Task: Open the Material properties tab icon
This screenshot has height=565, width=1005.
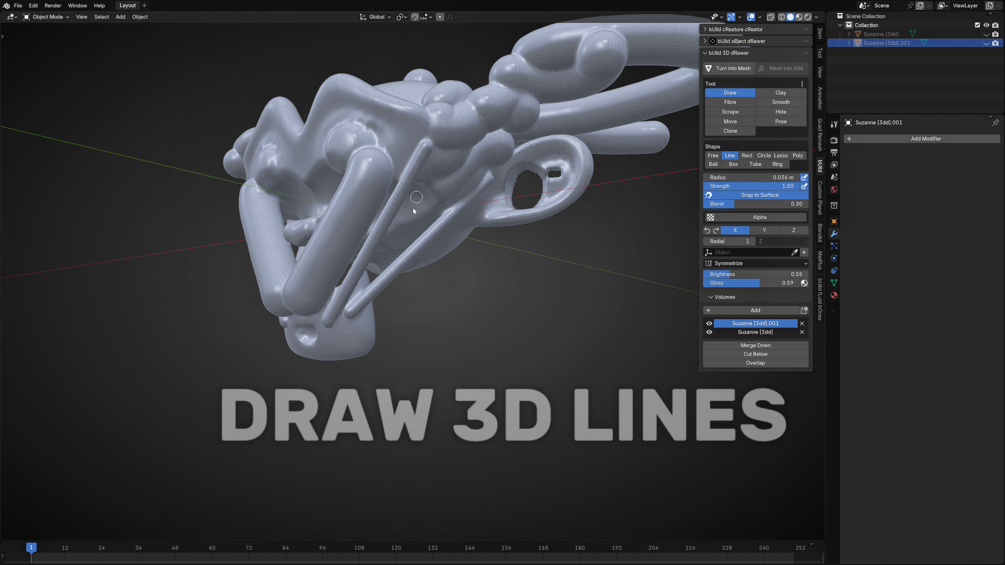Action: click(834, 295)
